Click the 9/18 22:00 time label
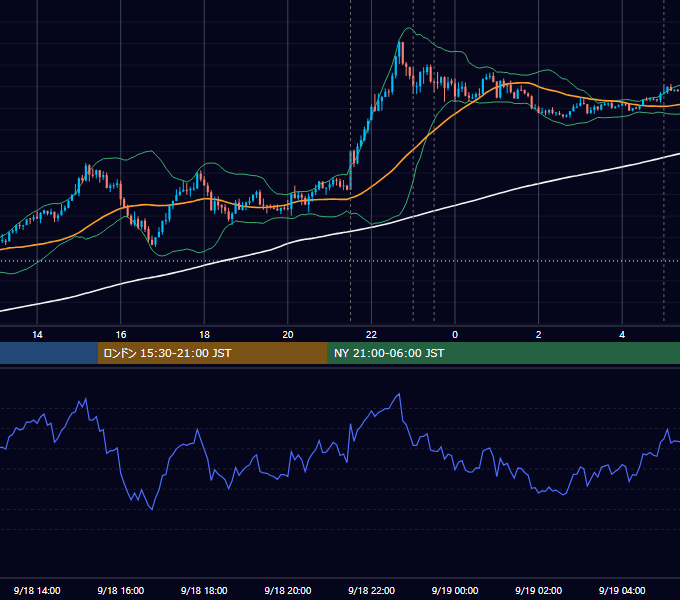Viewport: 680px width, 600px height. tap(371, 590)
